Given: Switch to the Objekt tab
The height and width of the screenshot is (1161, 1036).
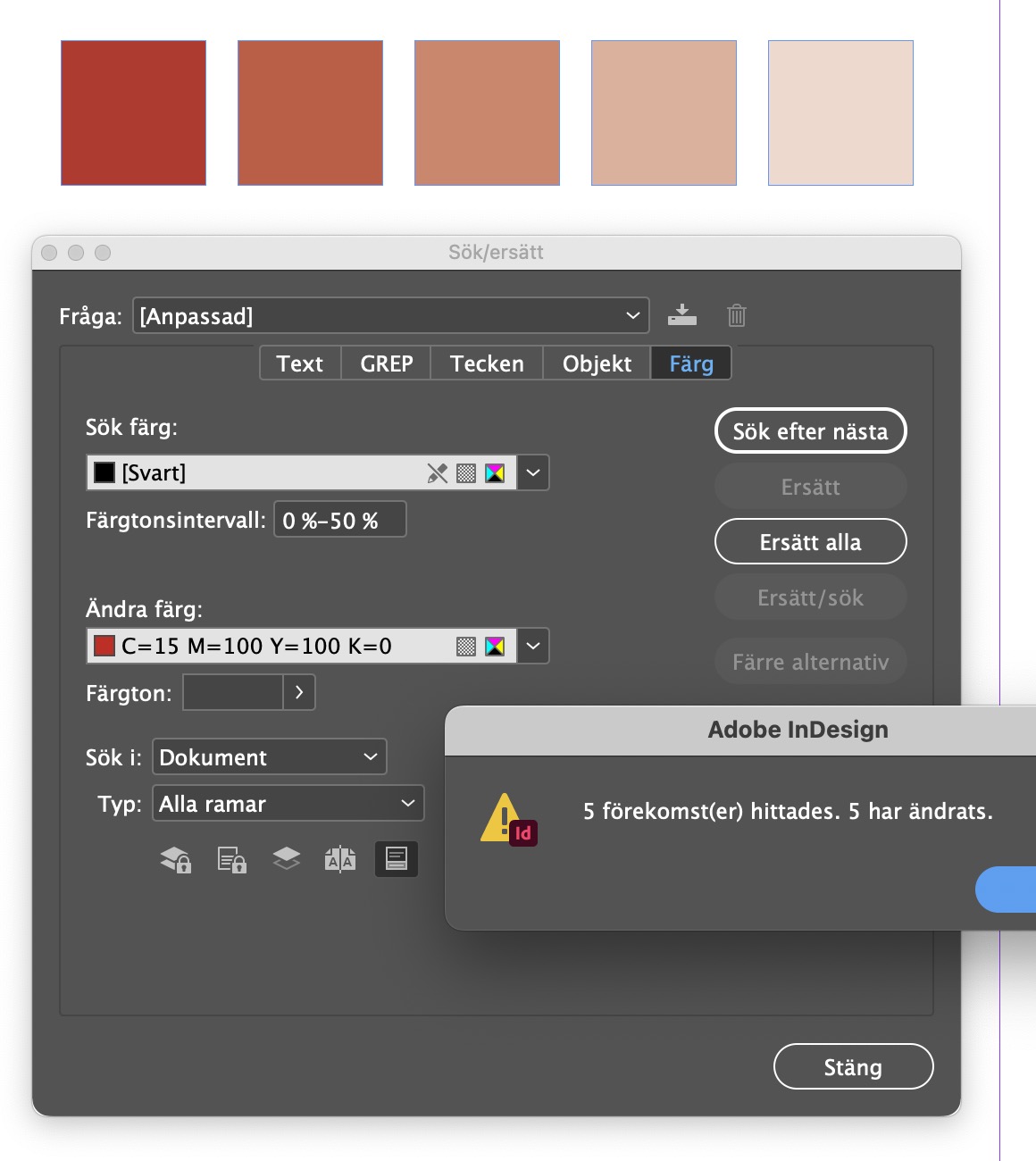Looking at the screenshot, I should tap(596, 363).
